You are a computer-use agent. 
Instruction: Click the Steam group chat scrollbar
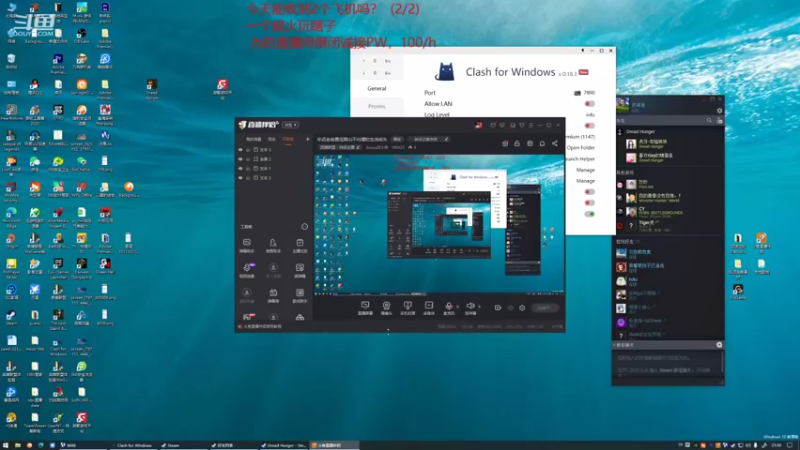pyautogui.click(x=722, y=362)
